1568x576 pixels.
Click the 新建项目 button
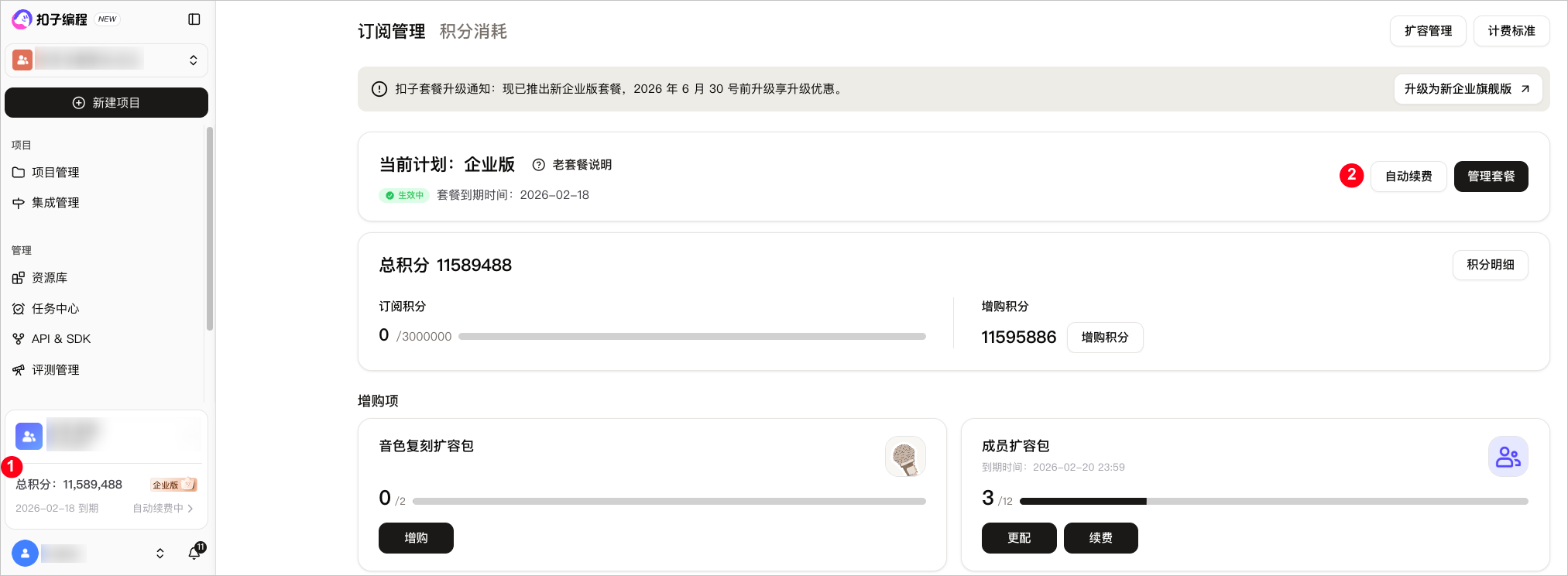[x=106, y=103]
